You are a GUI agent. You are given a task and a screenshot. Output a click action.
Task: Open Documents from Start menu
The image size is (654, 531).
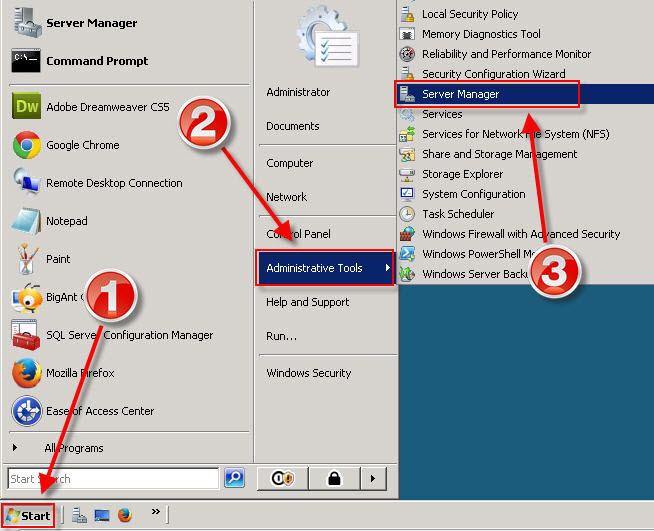tap(293, 126)
